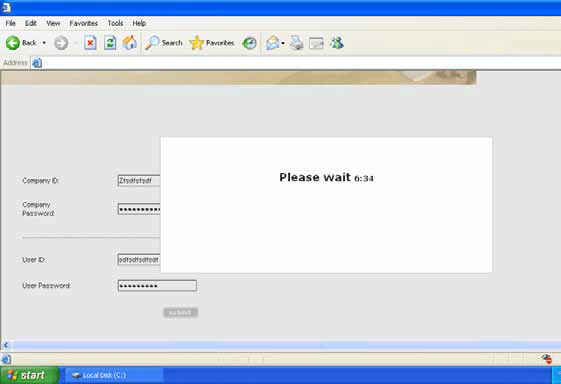The width and height of the screenshot is (561, 384).
Task: Select the Local Disk (C:) taskbar item
Action: (x=114, y=375)
